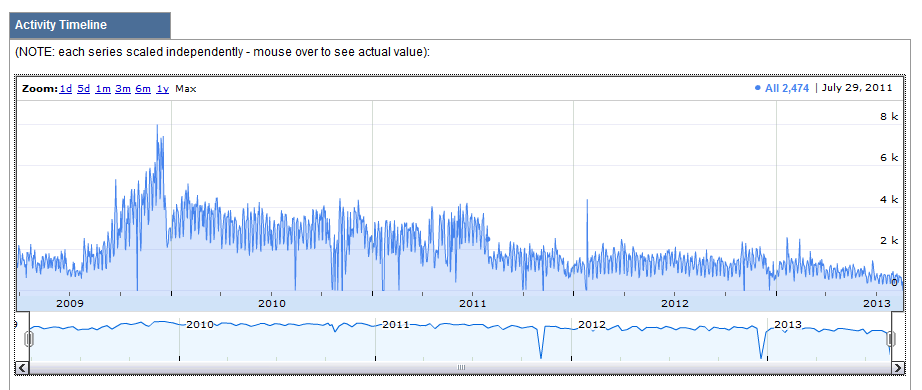Click the horizontal scrollbar thumb grip
Image resolution: width=922 pixels, height=390 pixels.
[461, 368]
